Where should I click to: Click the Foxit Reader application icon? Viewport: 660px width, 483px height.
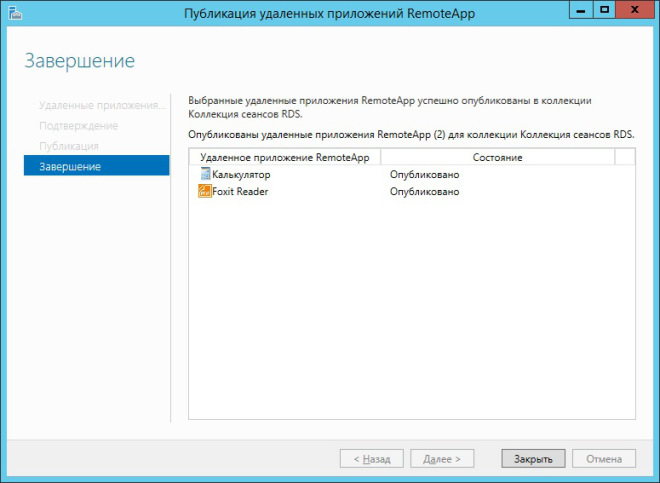click(x=205, y=192)
